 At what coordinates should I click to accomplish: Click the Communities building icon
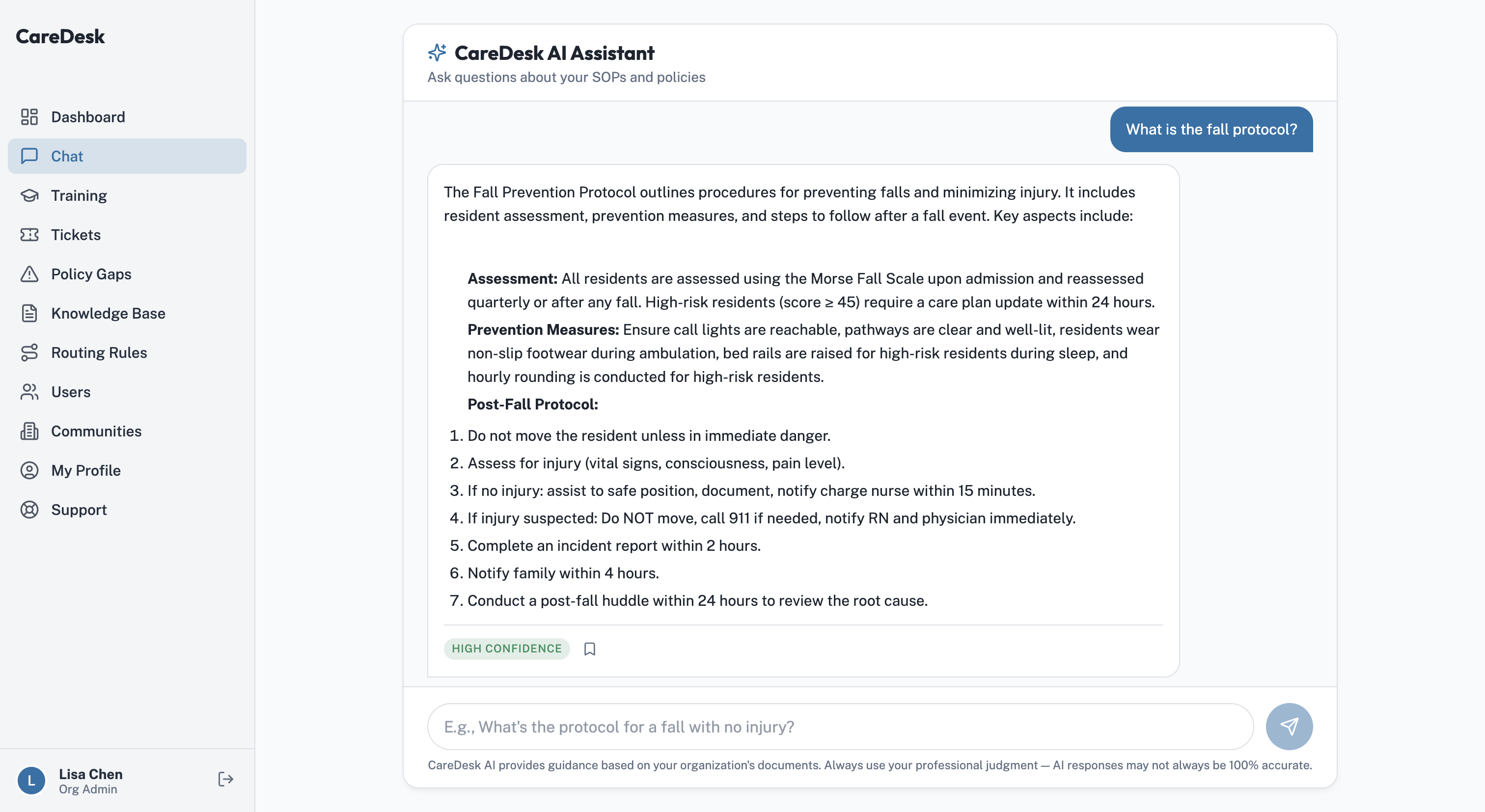click(x=29, y=431)
